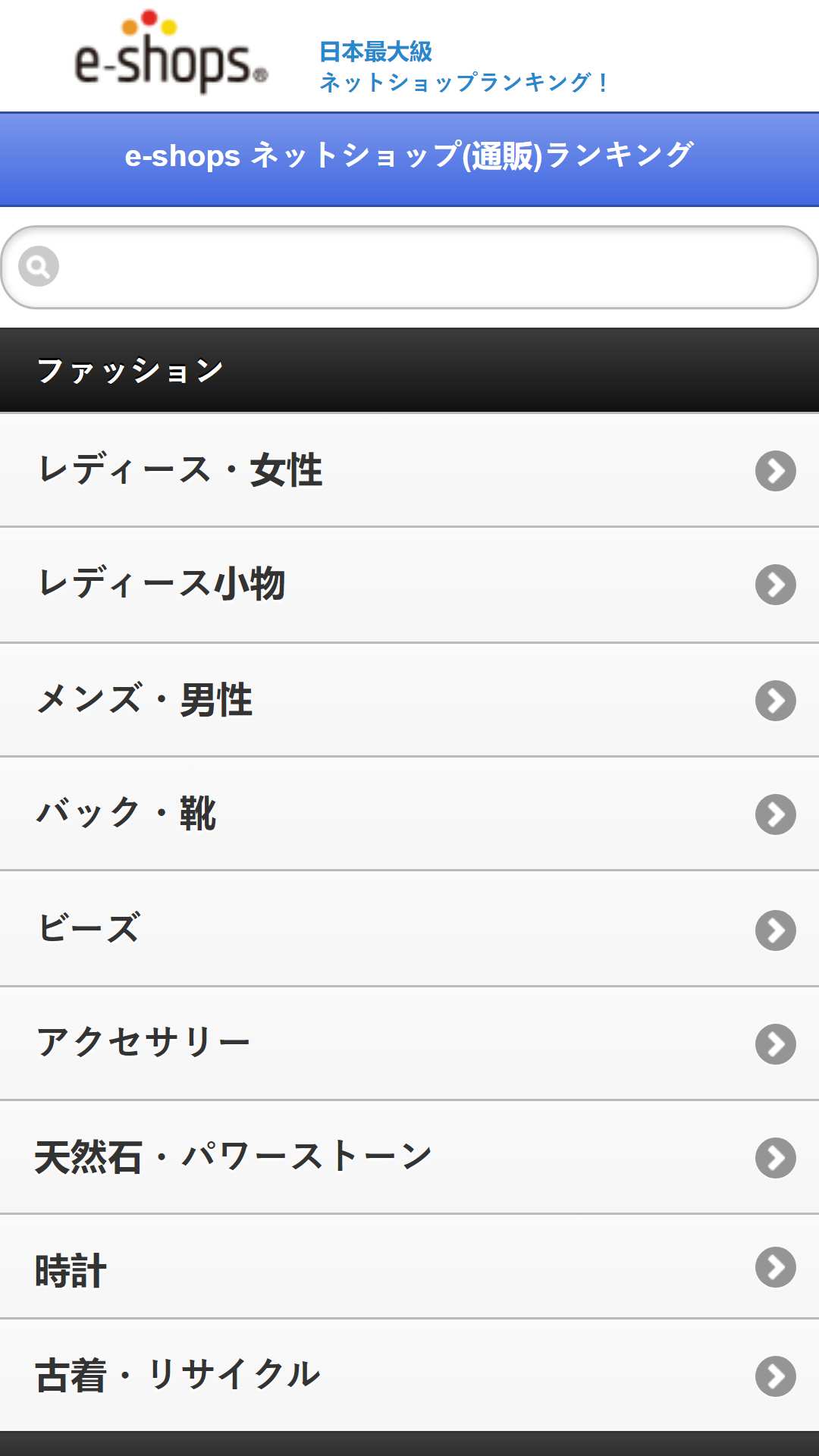The height and width of the screenshot is (1456, 819).
Task: Click the magnifier search icon
Action: (x=39, y=266)
